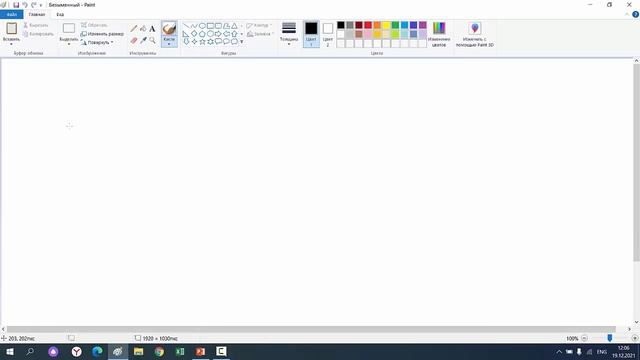Image resolution: width=640 pixels, height=360 pixels.
Task: Open the File (Файл) menu
Action: coord(11,14)
